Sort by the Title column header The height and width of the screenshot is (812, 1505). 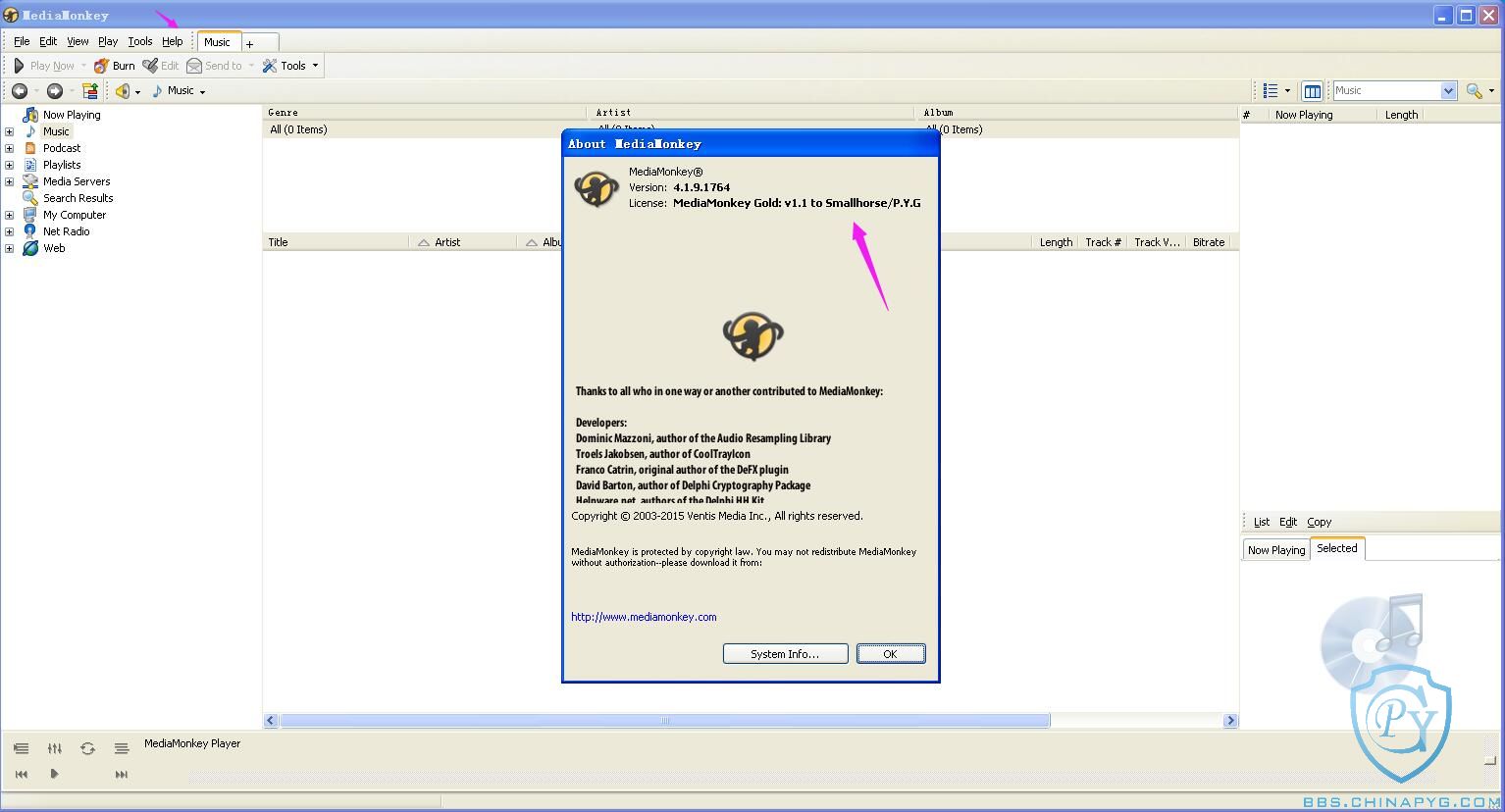click(x=336, y=242)
